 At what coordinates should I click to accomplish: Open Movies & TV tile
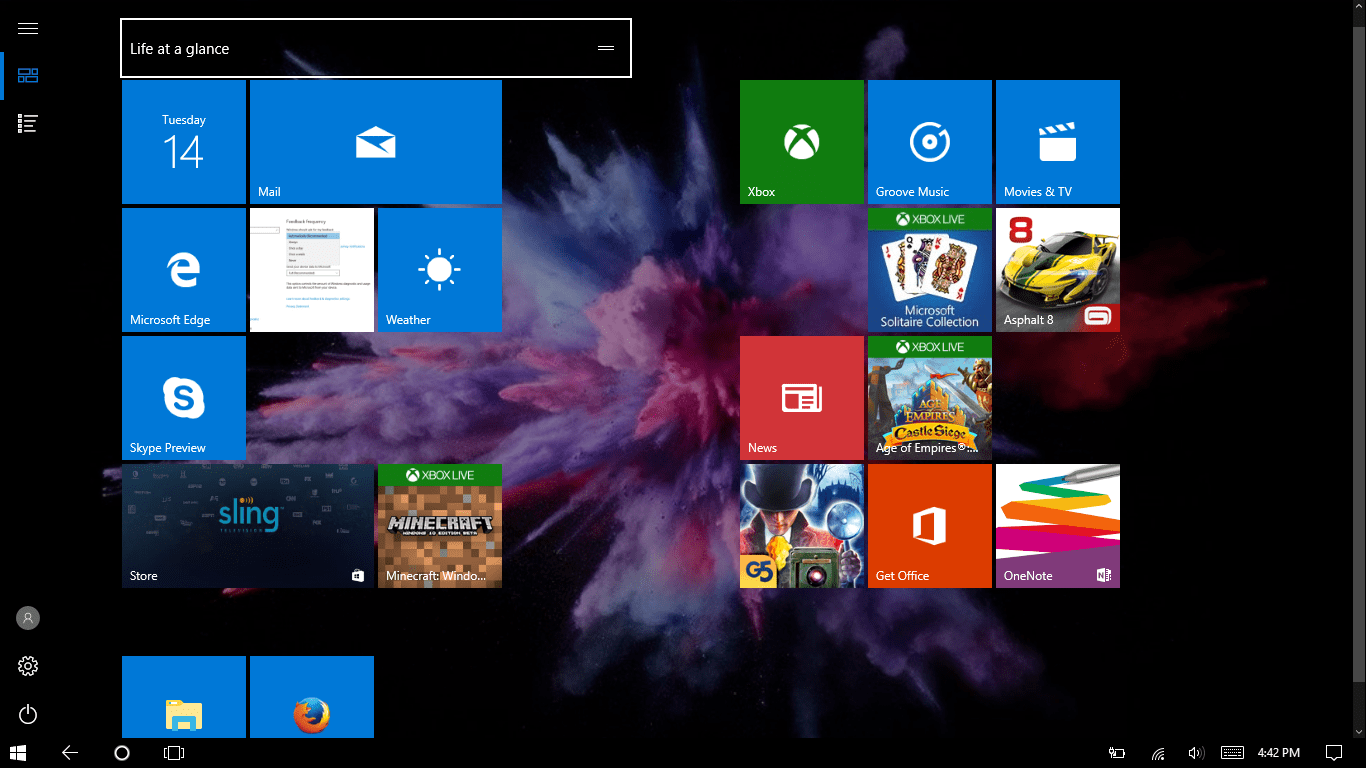tap(1058, 142)
